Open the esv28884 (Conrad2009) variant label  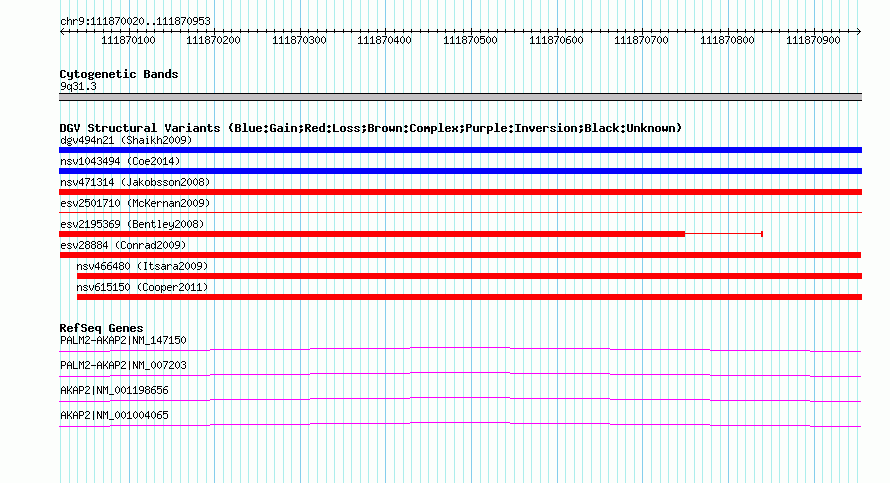coord(123,245)
